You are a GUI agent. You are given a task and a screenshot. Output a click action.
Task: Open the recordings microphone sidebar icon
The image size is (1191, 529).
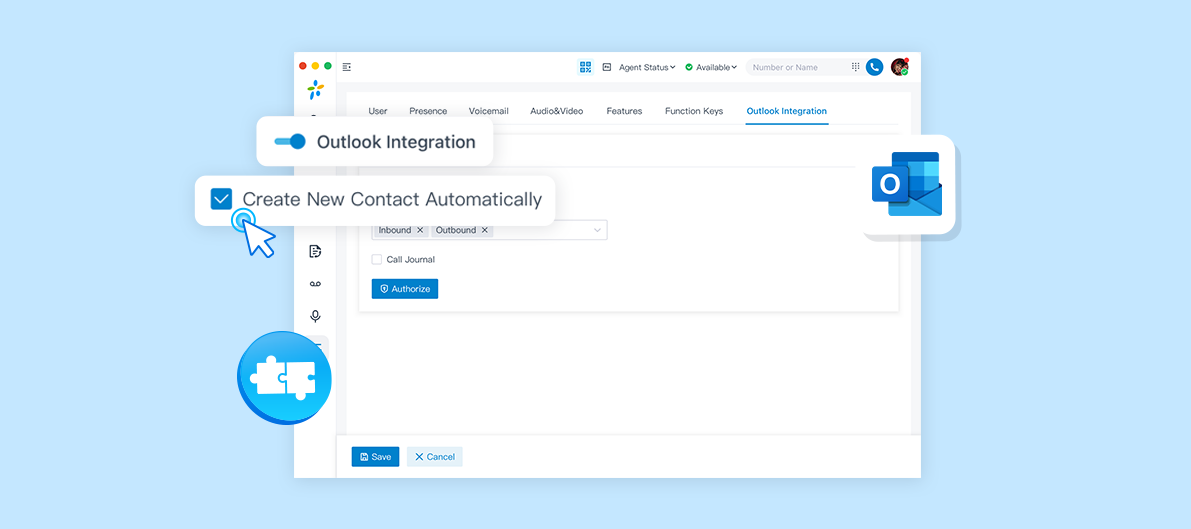(315, 316)
